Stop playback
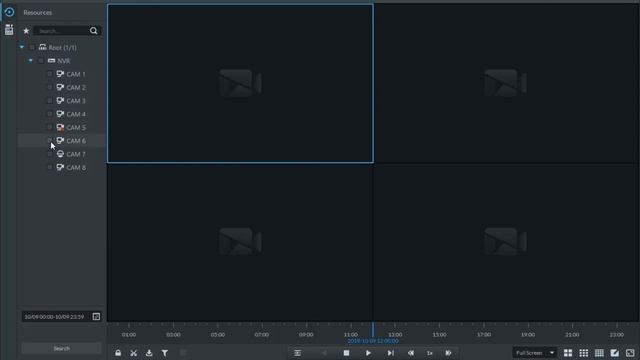The height and width of the screenshot is (360, 640). point(346,353)
